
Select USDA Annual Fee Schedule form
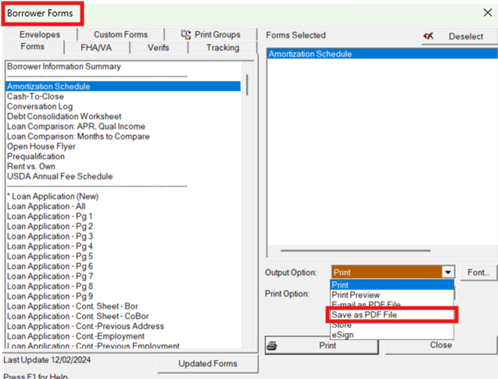coord(123,176)
